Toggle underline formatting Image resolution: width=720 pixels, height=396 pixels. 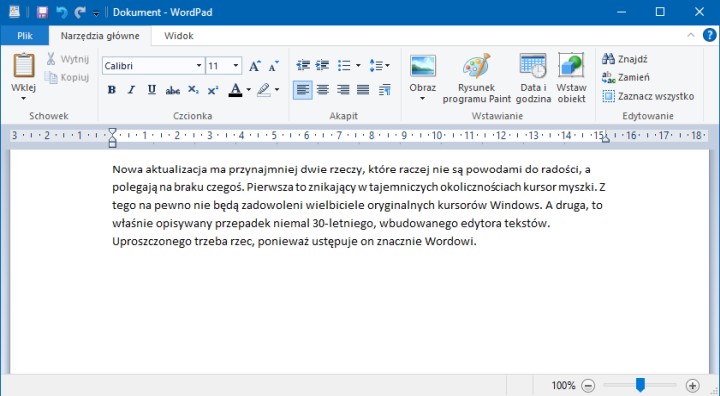152,90
